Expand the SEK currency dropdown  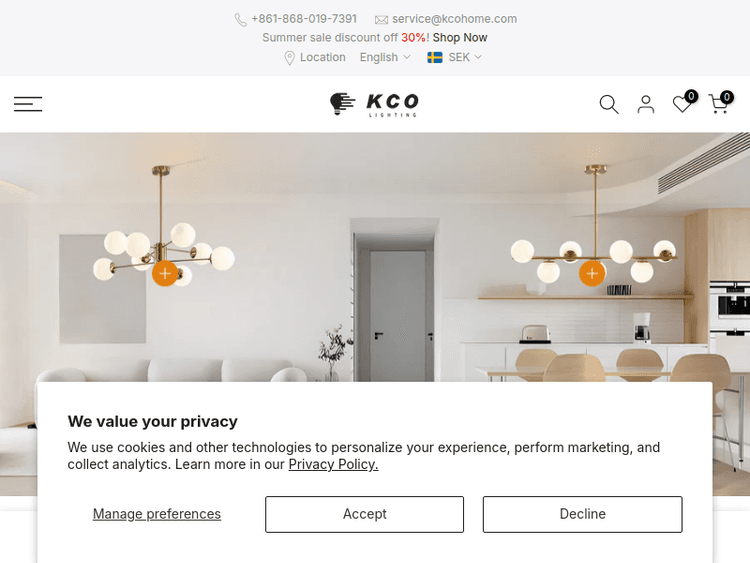pos(465,57)
